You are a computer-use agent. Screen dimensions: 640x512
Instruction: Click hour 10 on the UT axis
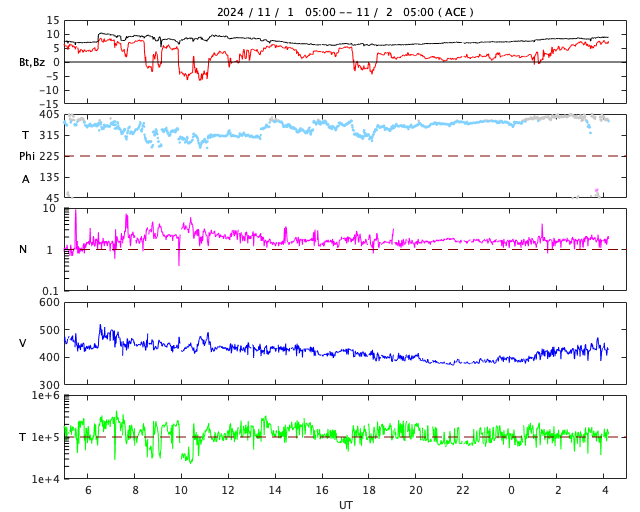click(181, 490)
